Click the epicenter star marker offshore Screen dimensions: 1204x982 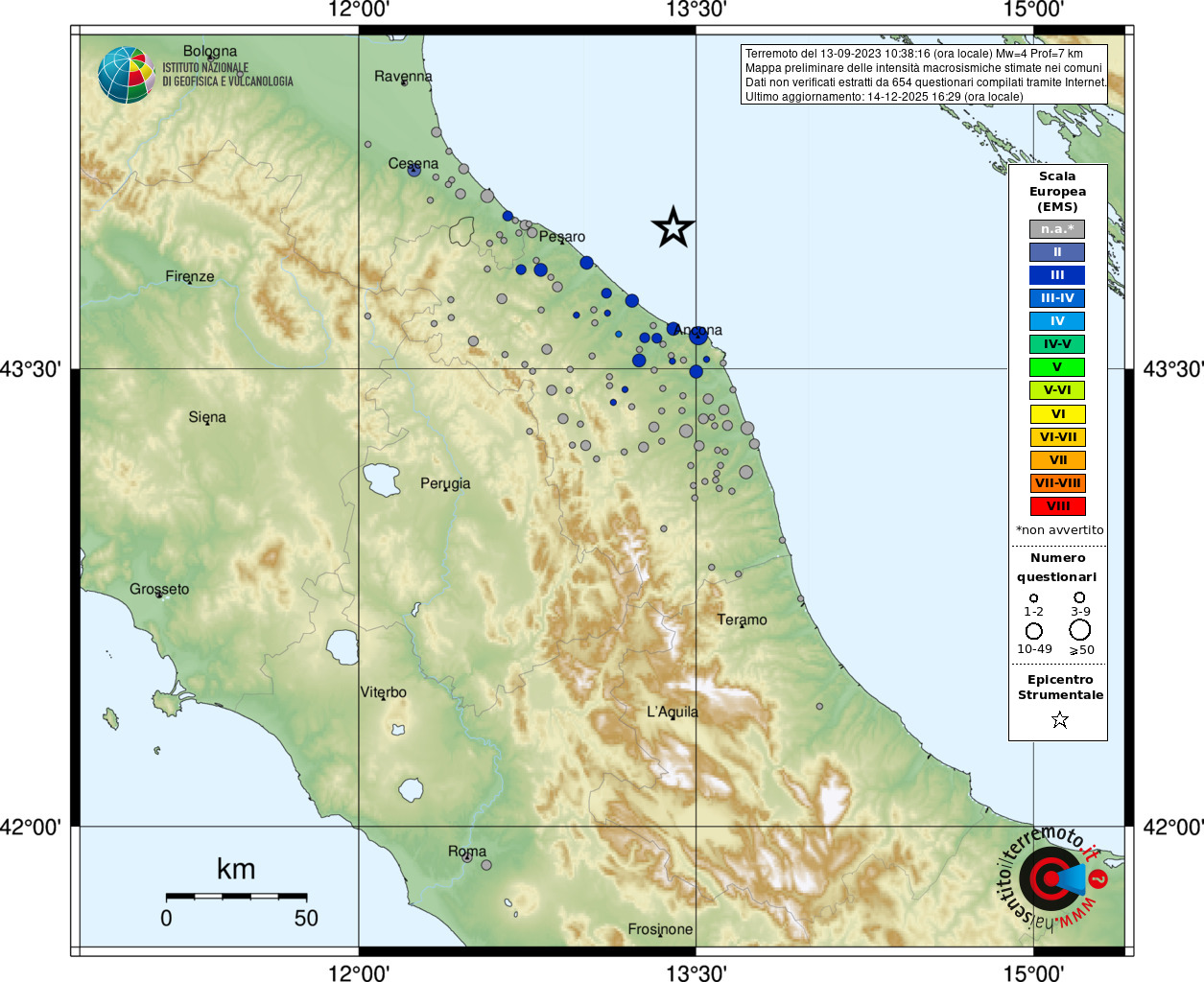pyautogui.click(x=673, y=227)
